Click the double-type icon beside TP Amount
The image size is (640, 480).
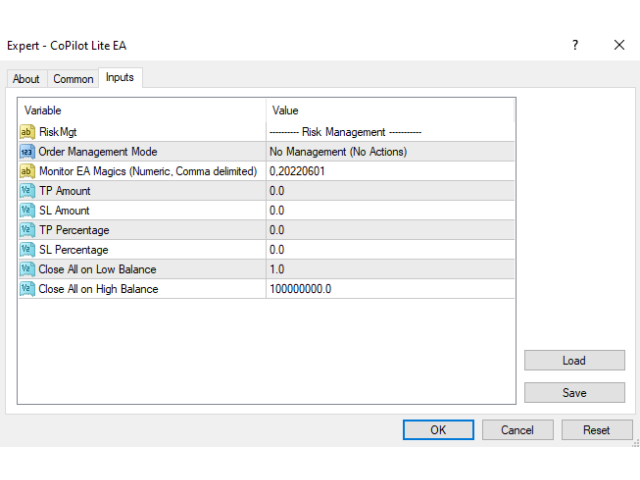click(27, 191)
